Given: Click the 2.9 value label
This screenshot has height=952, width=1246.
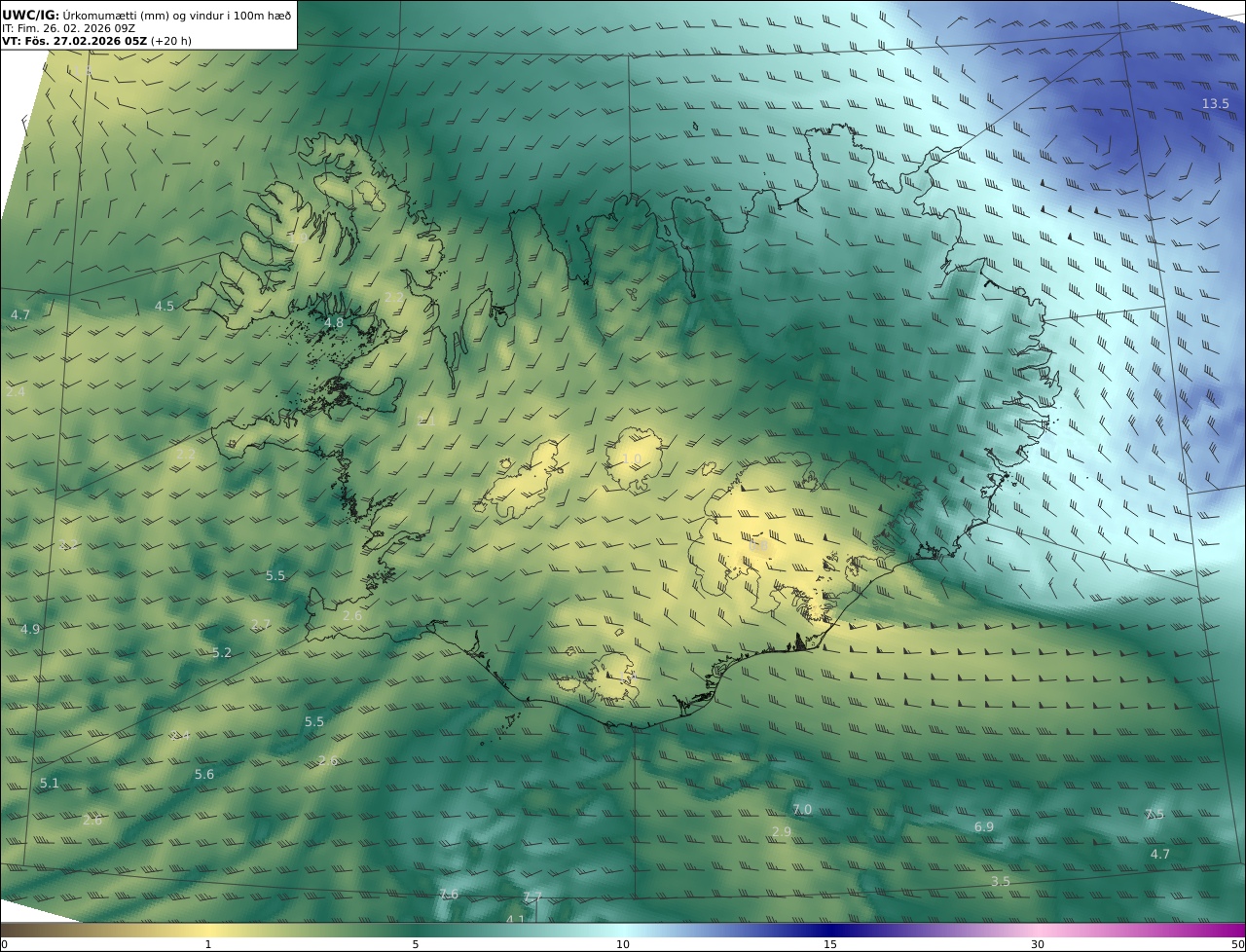Looking at the screenshot, I should pos(782,831).
